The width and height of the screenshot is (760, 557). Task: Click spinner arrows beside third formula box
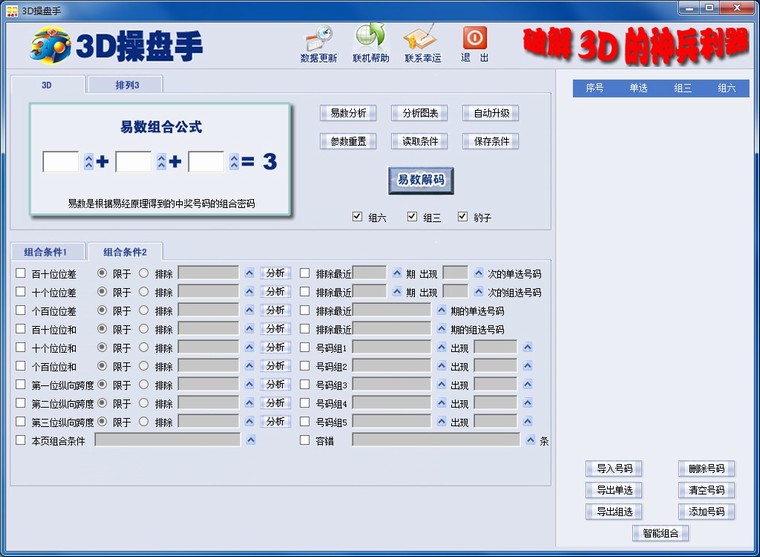click(x=234, y=161)
